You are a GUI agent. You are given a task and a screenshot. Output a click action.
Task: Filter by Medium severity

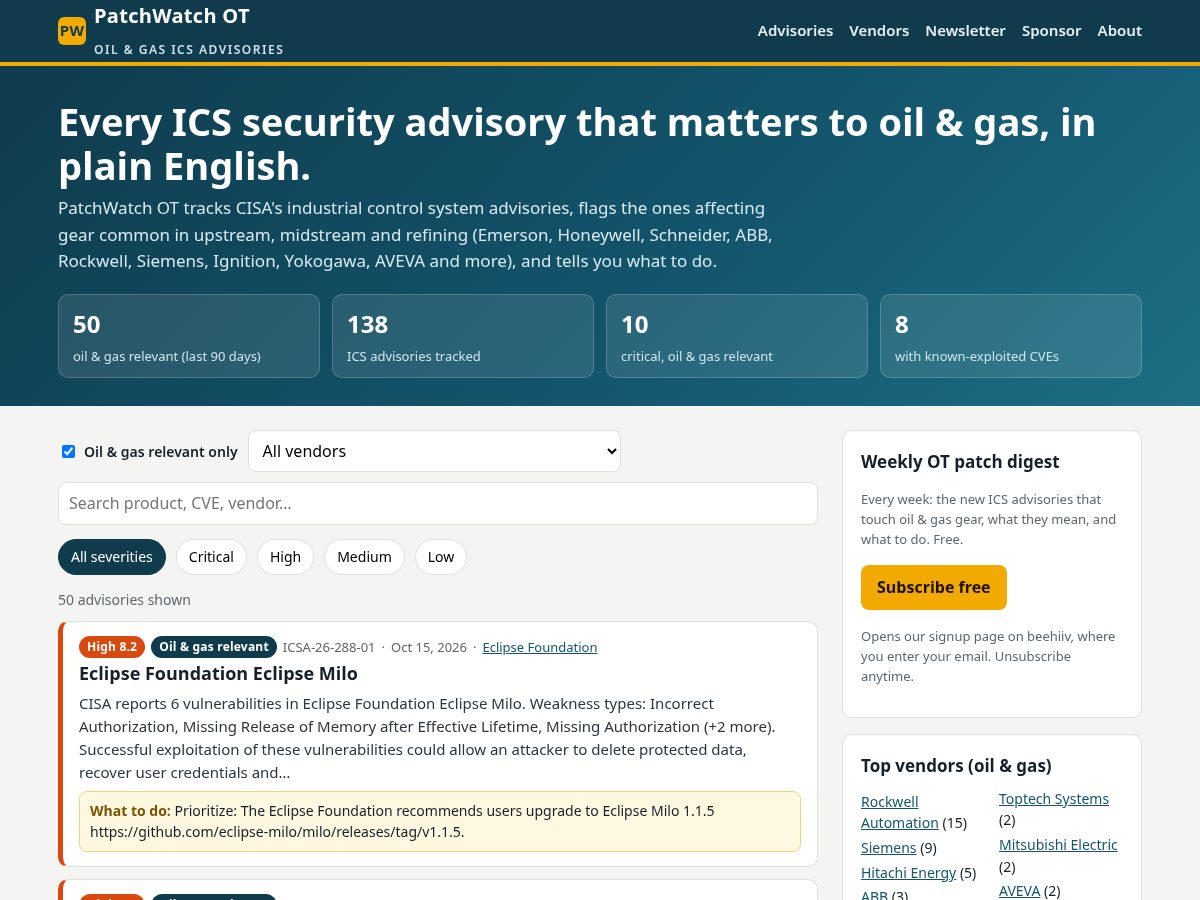tap(364, 557)
